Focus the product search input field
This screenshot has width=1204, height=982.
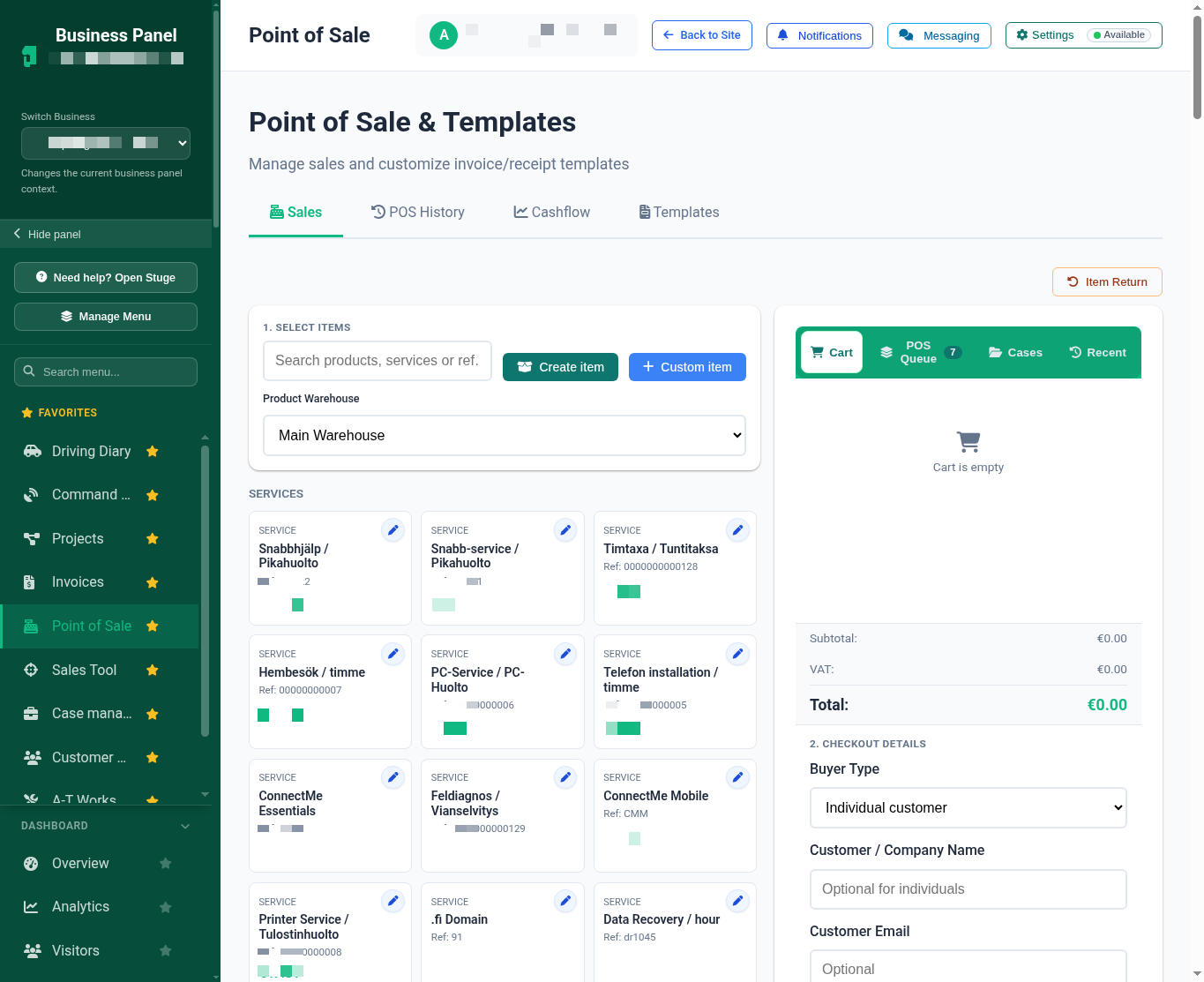[378, 361]
